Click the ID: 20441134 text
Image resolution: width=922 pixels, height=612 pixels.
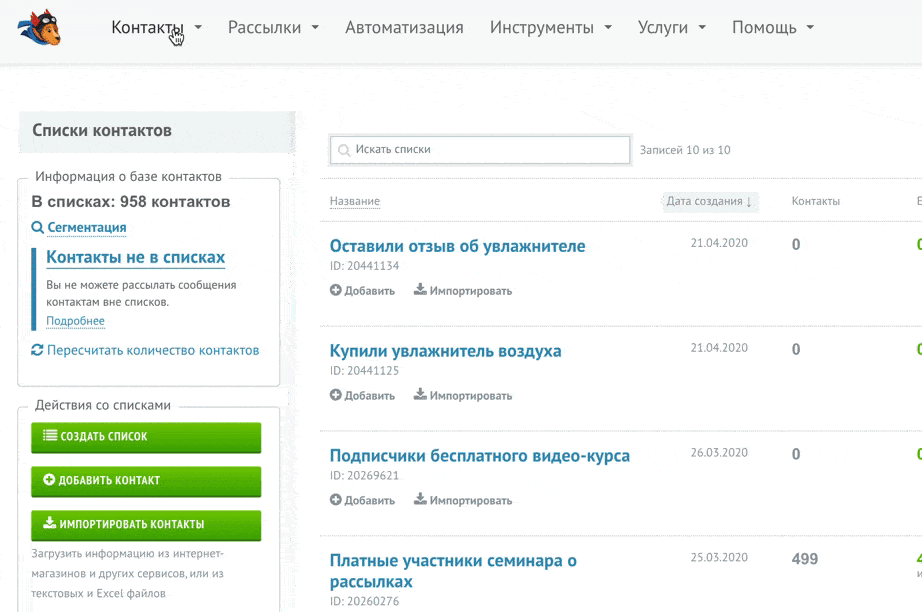pyautogui.click(x=364, y=266)
